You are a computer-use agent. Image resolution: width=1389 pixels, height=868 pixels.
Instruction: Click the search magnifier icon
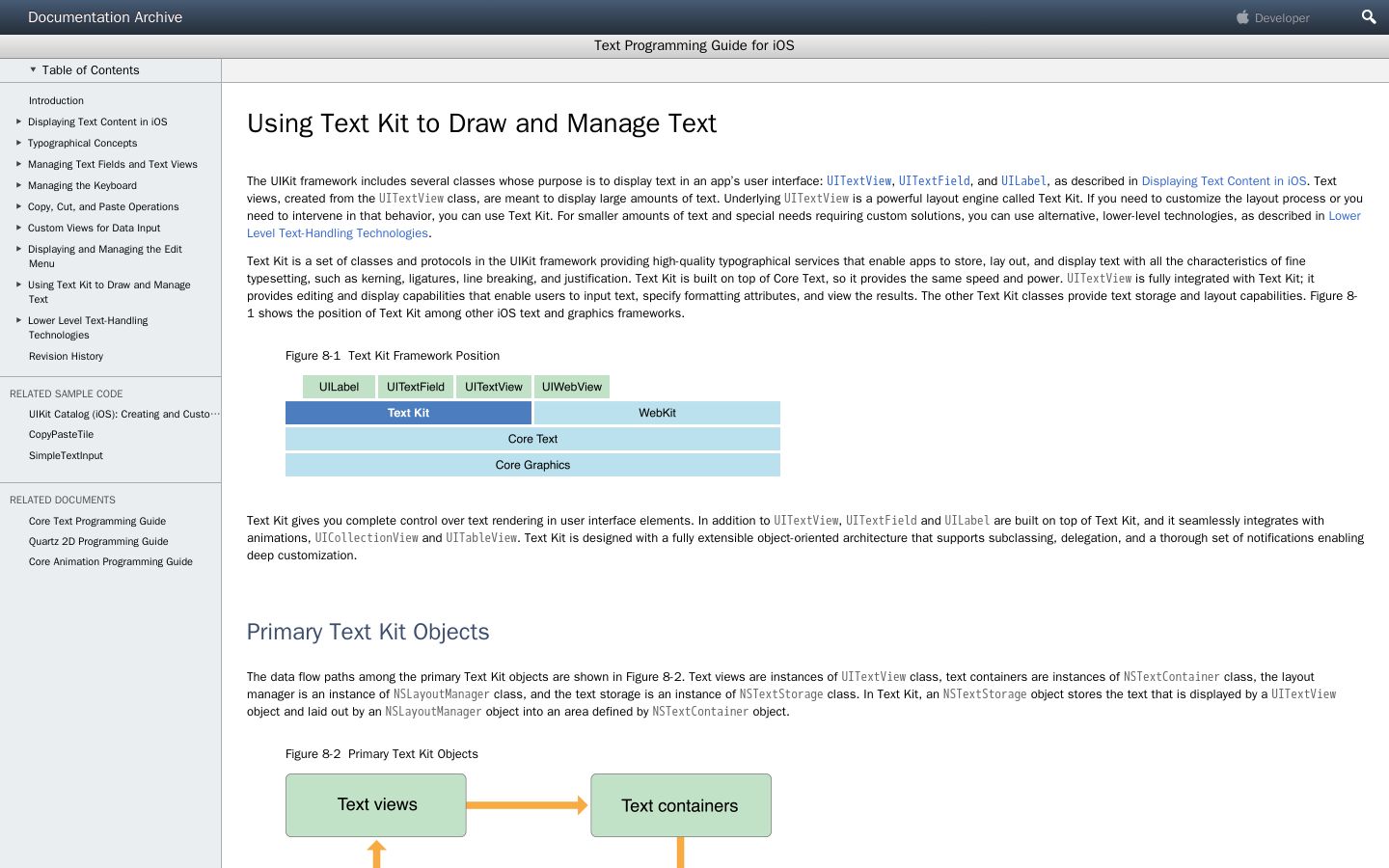pyautogui.click(x=1368, y=17)
